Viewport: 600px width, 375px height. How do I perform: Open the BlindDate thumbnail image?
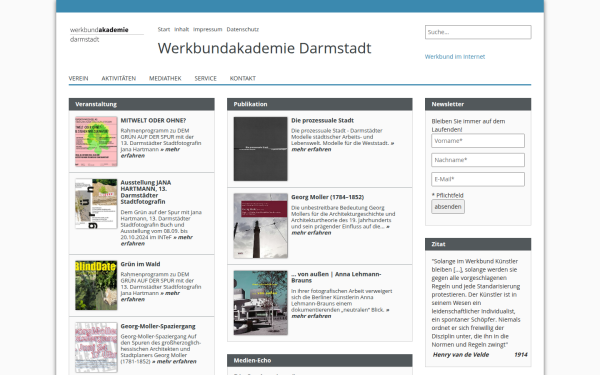pyautogui.click(x=96, y=285)
